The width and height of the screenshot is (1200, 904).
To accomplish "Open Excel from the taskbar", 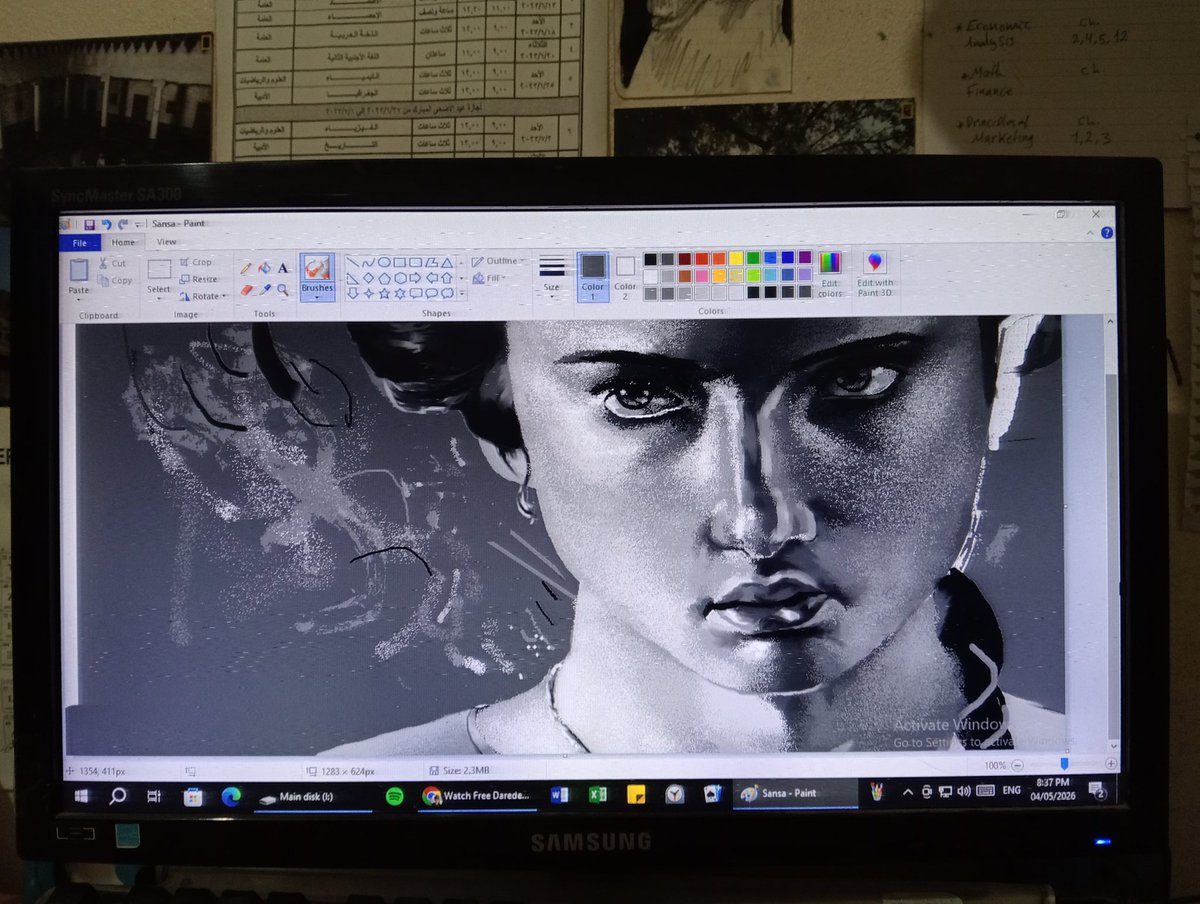I will (597, 795).
